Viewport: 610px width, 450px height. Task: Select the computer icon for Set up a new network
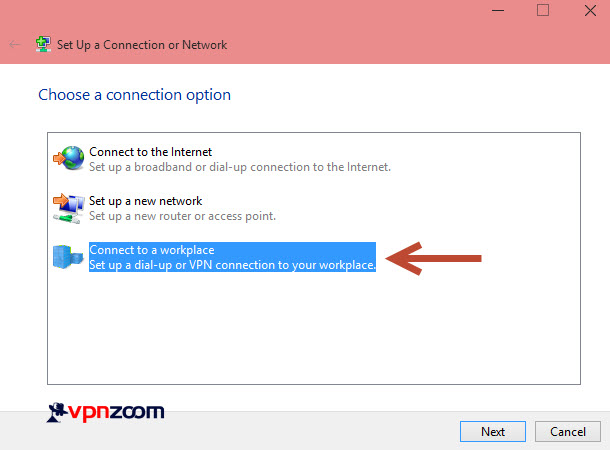68,208
